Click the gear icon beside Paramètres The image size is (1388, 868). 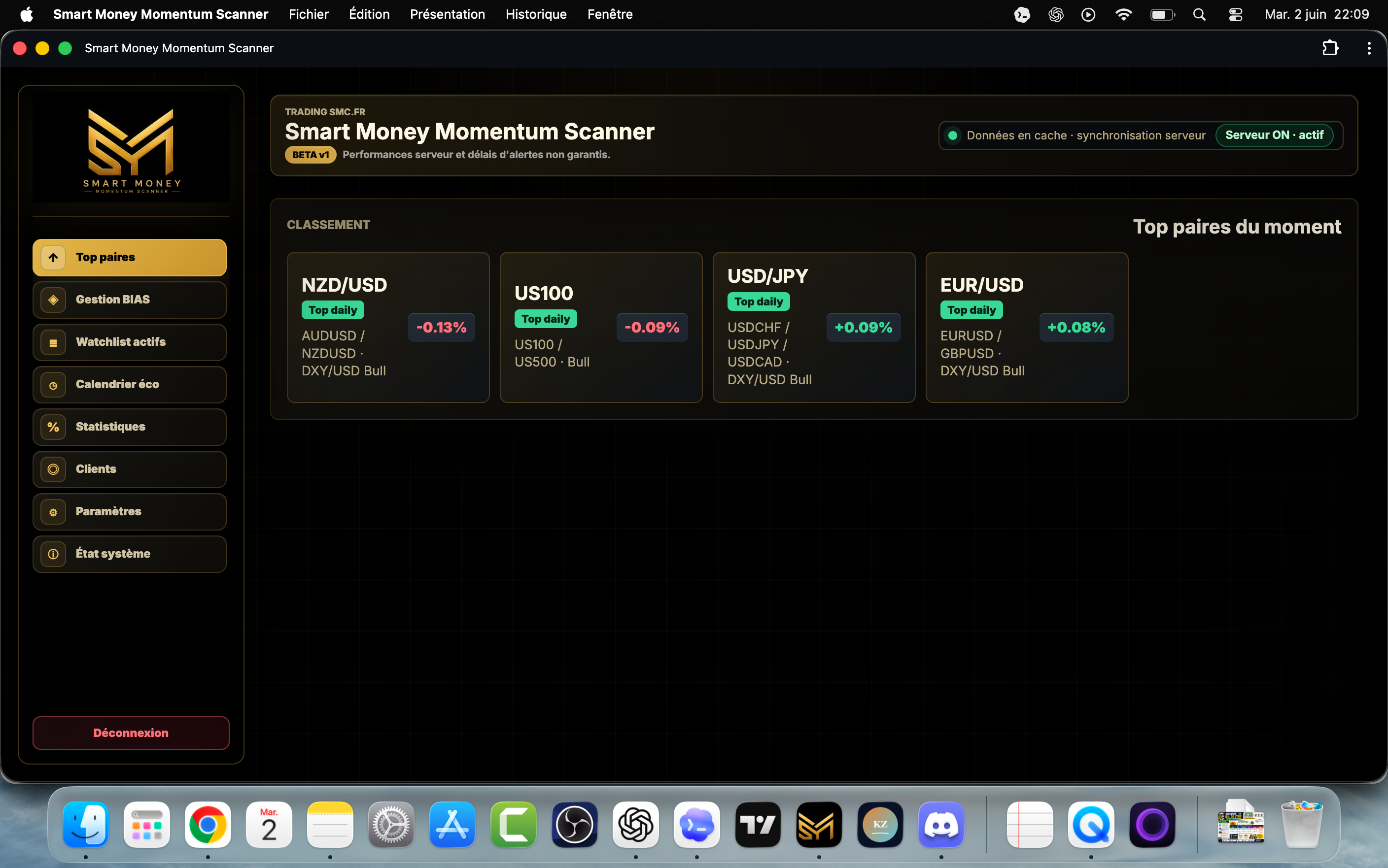coord(53,512)
